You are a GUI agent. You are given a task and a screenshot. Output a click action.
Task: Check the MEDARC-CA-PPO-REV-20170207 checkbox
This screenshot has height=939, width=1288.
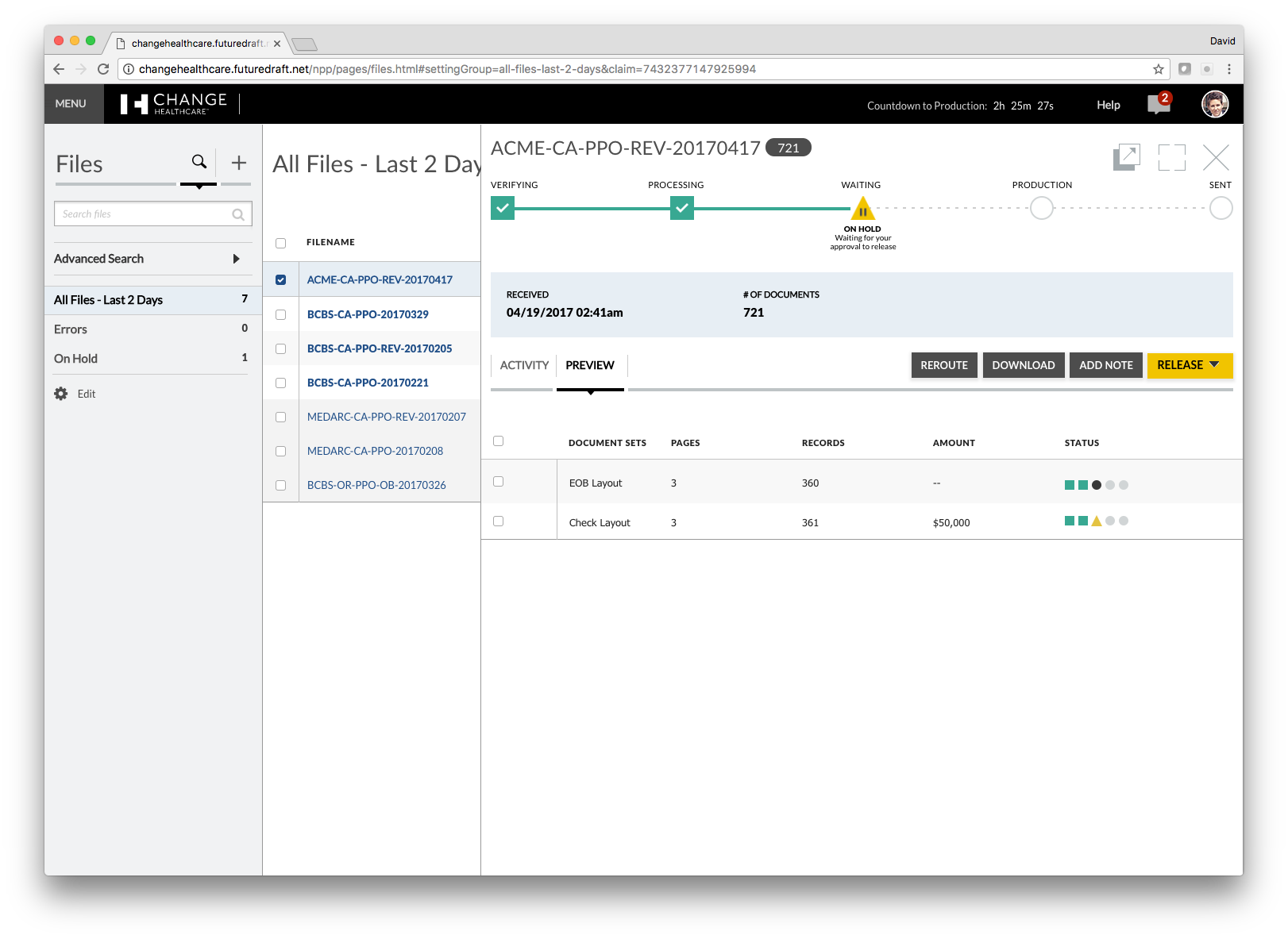pyautogui.click(x=280, y=417)
